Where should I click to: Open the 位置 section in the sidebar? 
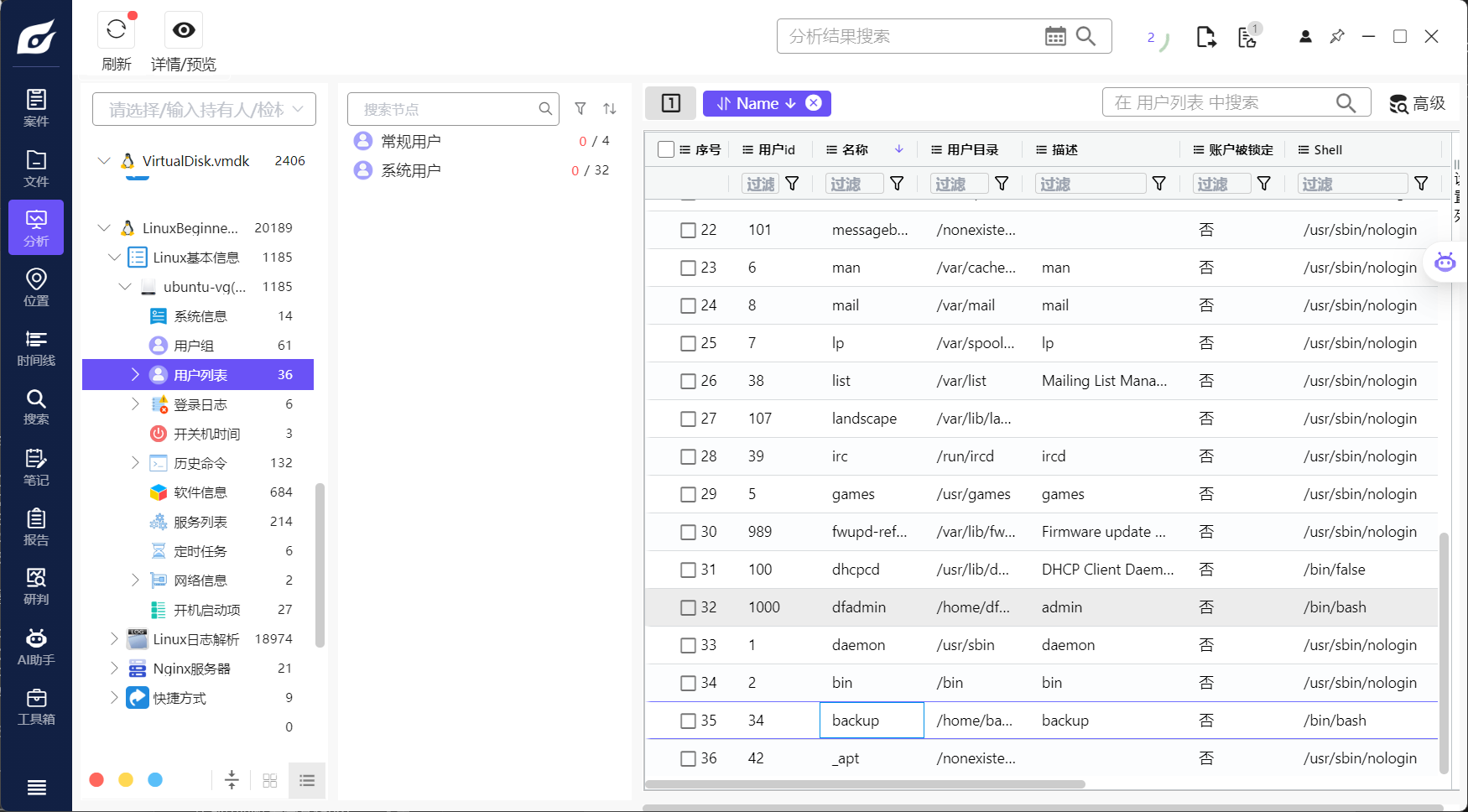36,287
